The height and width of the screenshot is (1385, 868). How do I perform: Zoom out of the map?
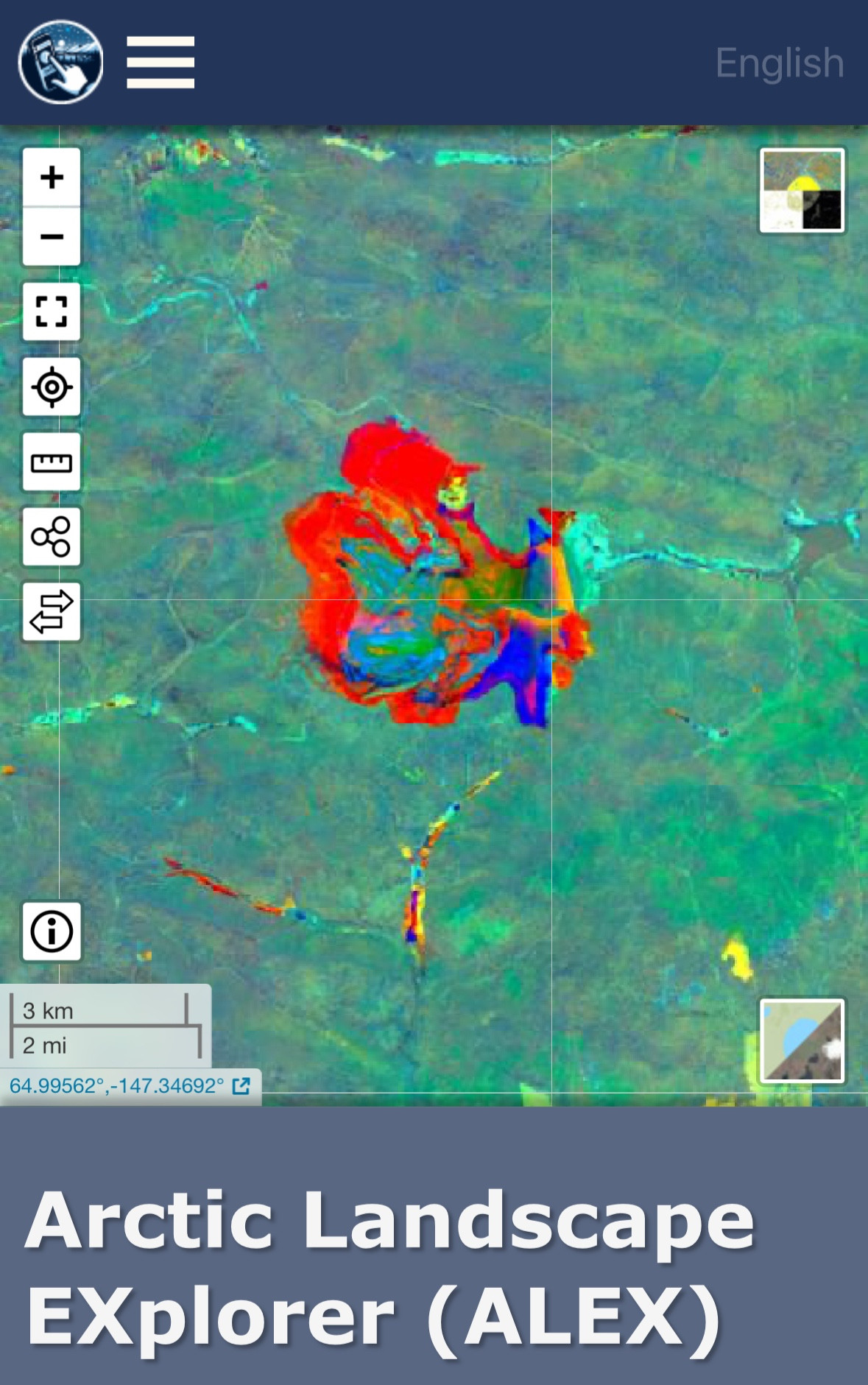52,236
